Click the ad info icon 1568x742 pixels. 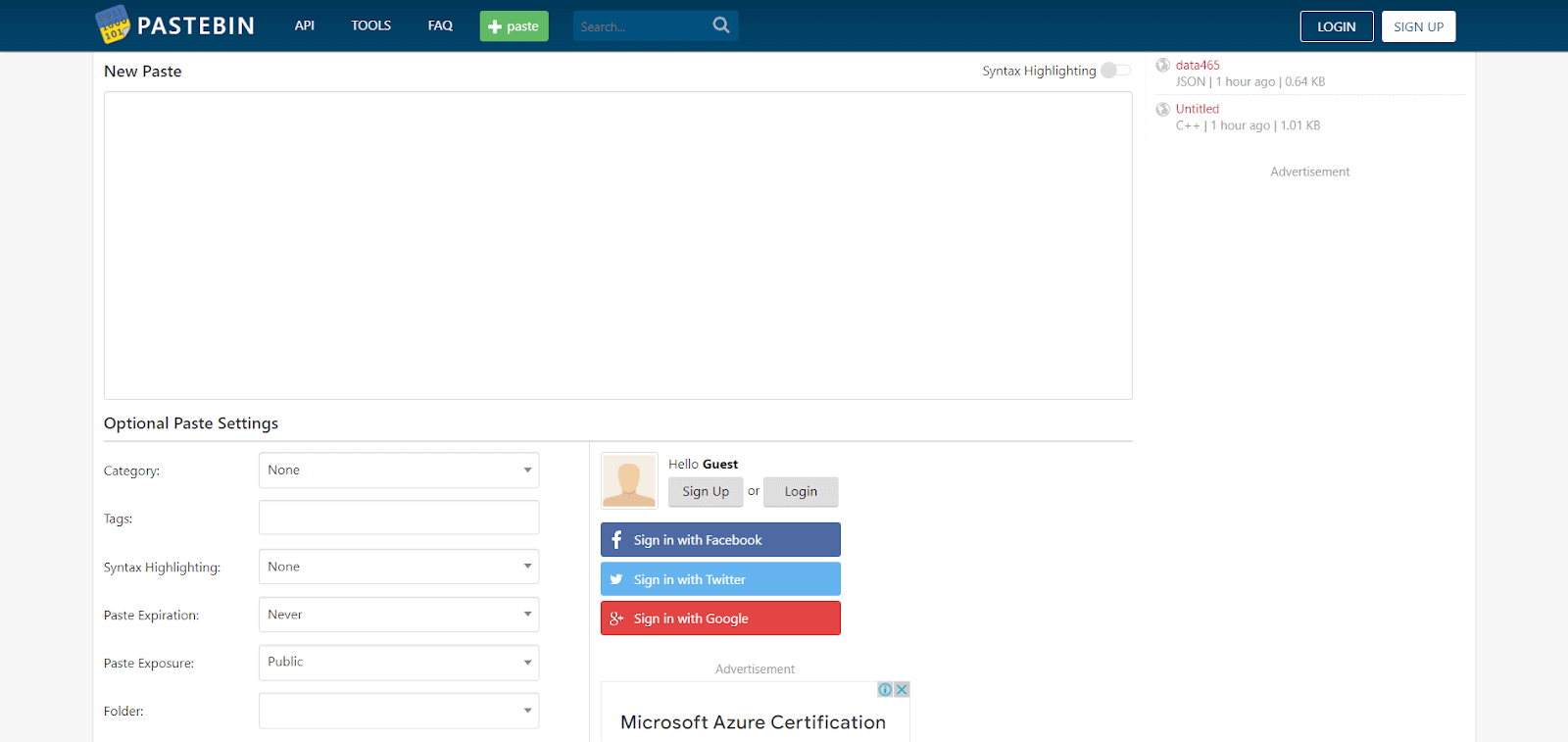885,690
